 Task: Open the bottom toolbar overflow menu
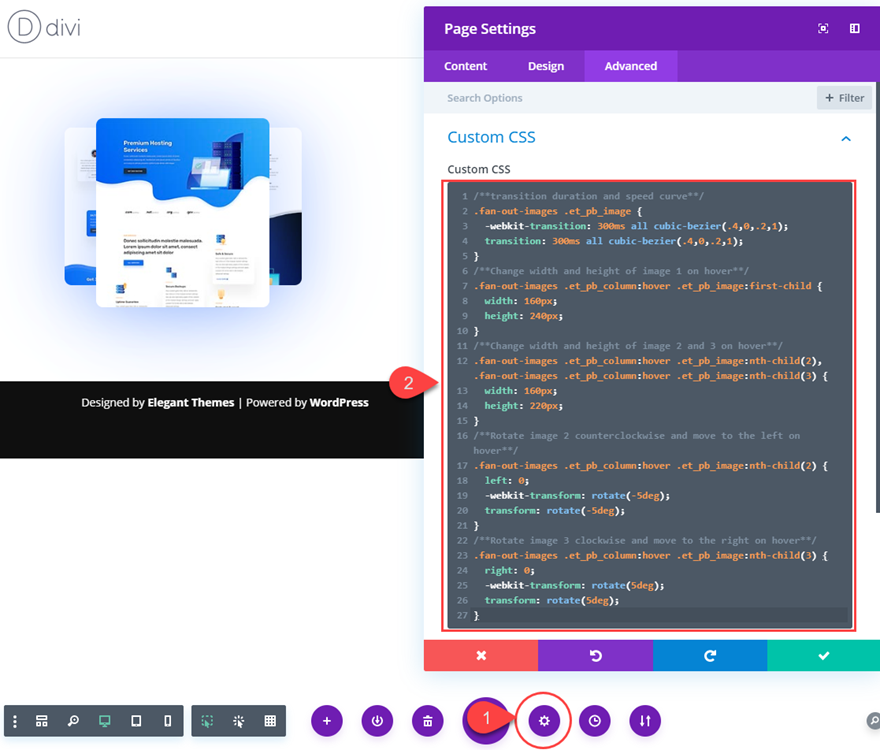click(x=15, y=721)
